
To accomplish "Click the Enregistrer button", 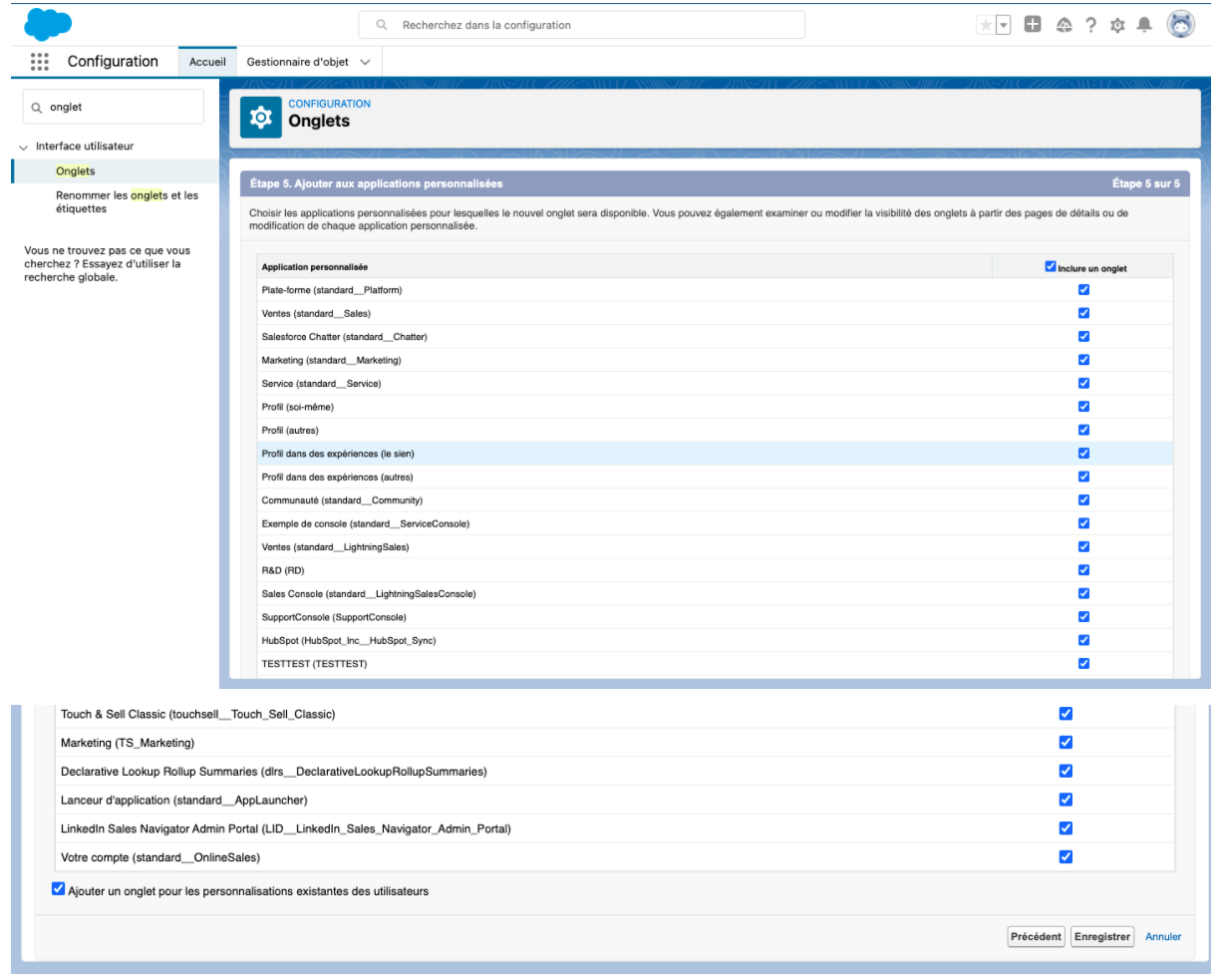I will pyautogui.click(x=1102, y=937).
